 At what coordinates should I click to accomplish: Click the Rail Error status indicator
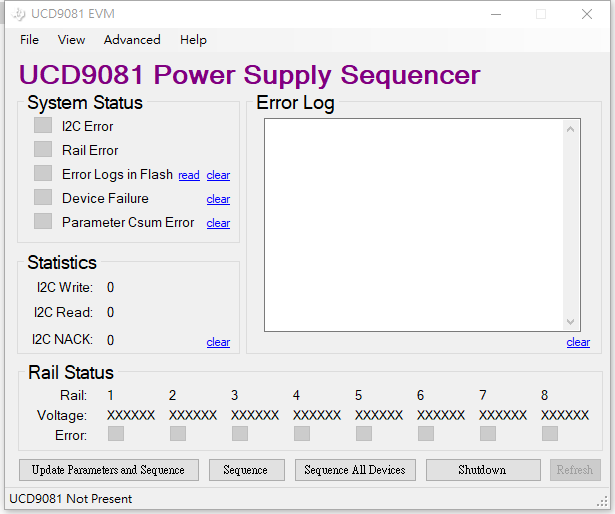coord(43,149)
